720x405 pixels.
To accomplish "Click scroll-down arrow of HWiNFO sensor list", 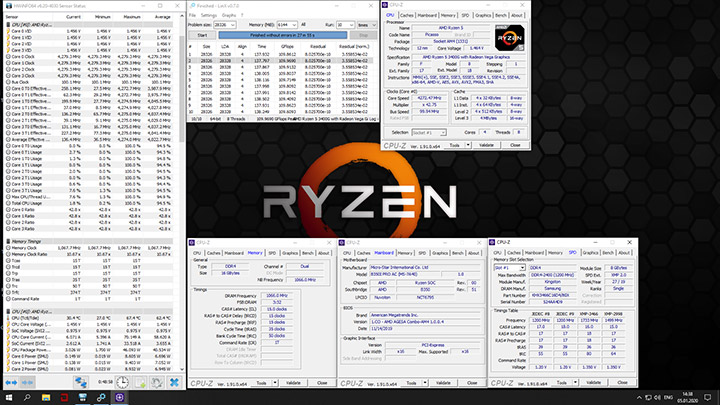I will [182, 369].
